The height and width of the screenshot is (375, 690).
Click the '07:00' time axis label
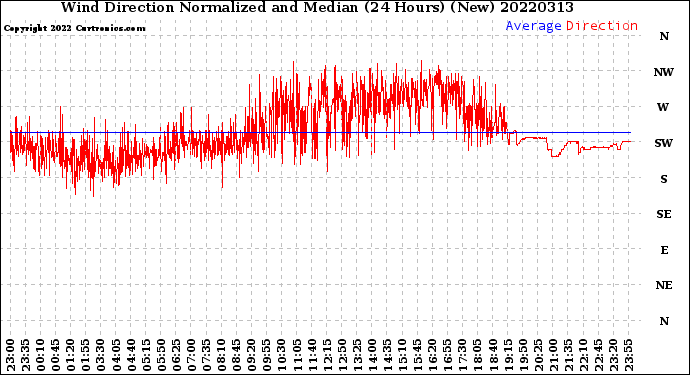pyautogui.click(x=191, y=355)
